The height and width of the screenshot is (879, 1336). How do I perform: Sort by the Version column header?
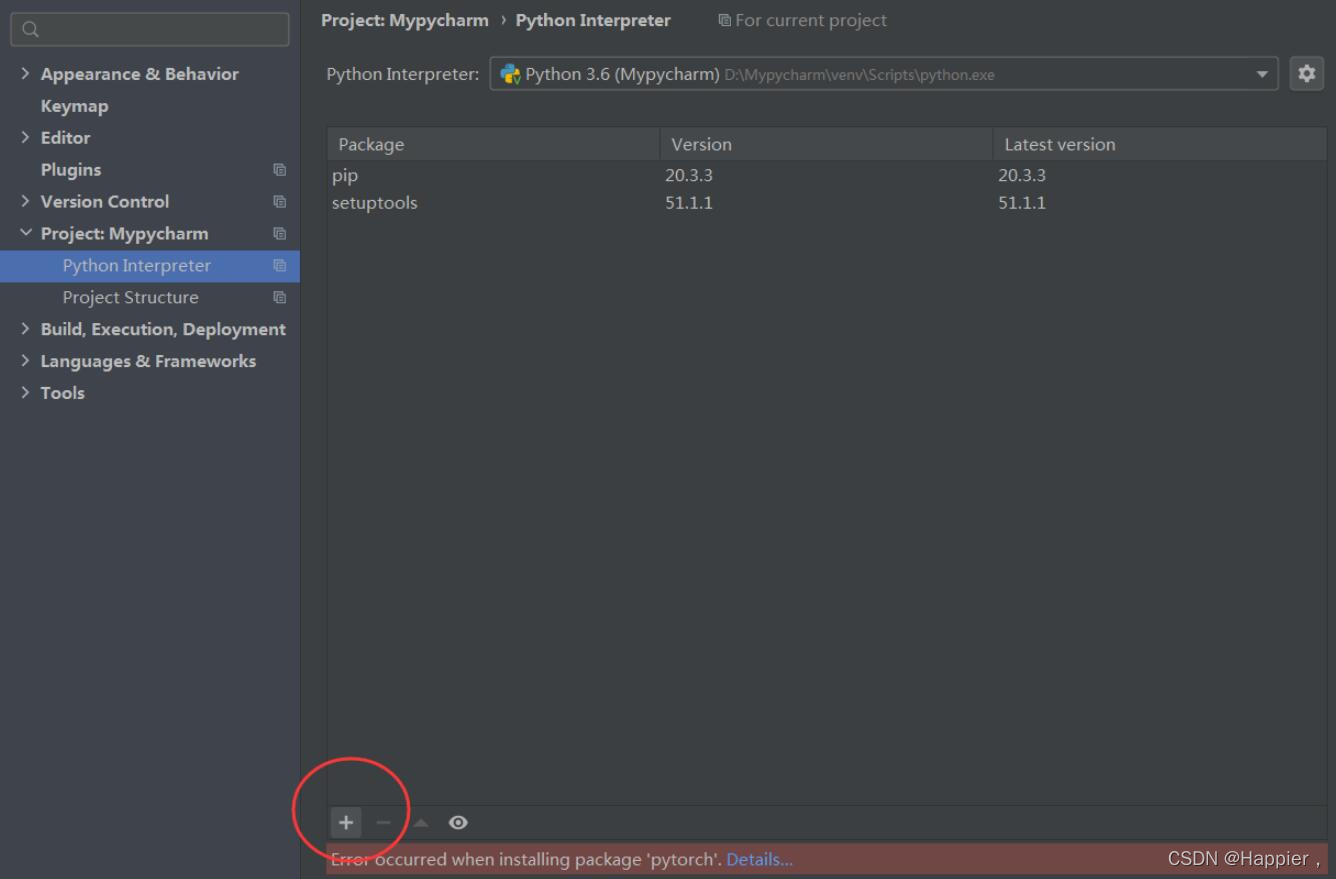pos(826,144)
